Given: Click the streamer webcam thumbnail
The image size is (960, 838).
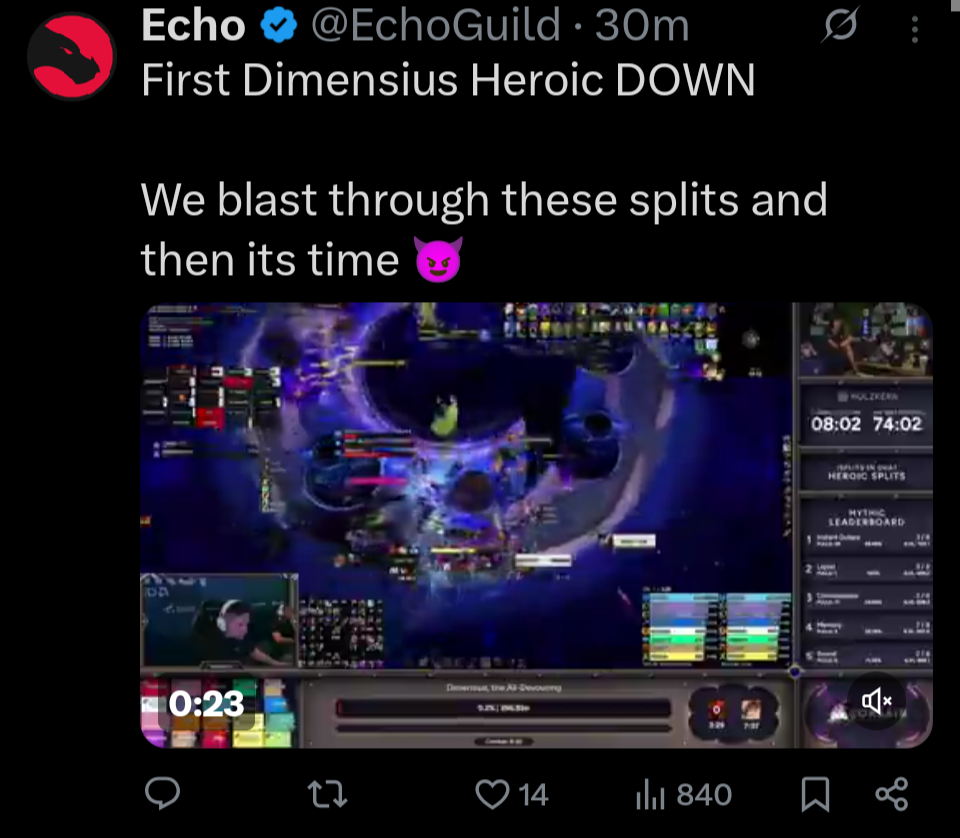Looking at the screenshot, I should pyautogui.click(x=219, y=620).
